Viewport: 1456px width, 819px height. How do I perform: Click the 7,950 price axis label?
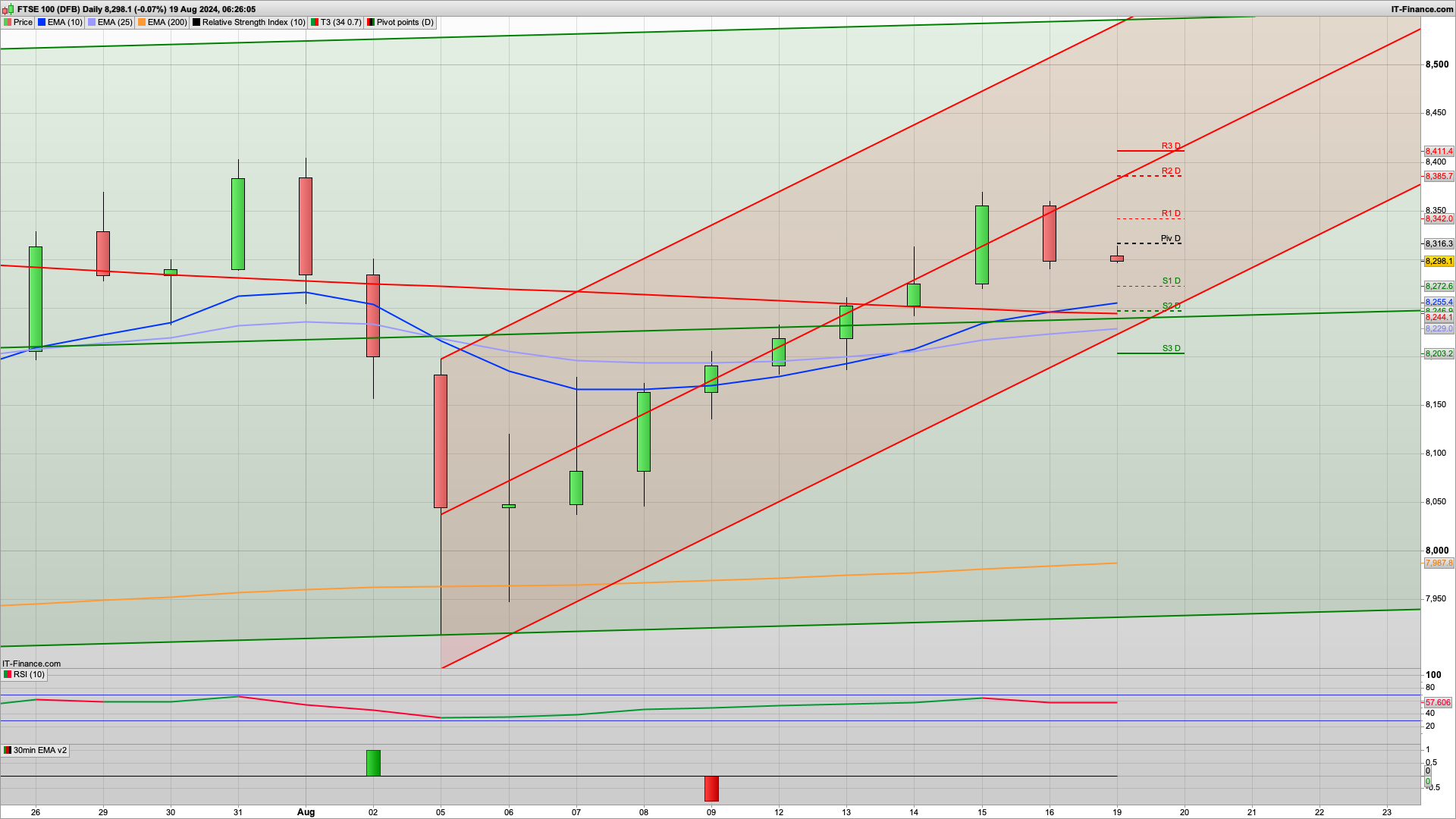[1436, 598]
